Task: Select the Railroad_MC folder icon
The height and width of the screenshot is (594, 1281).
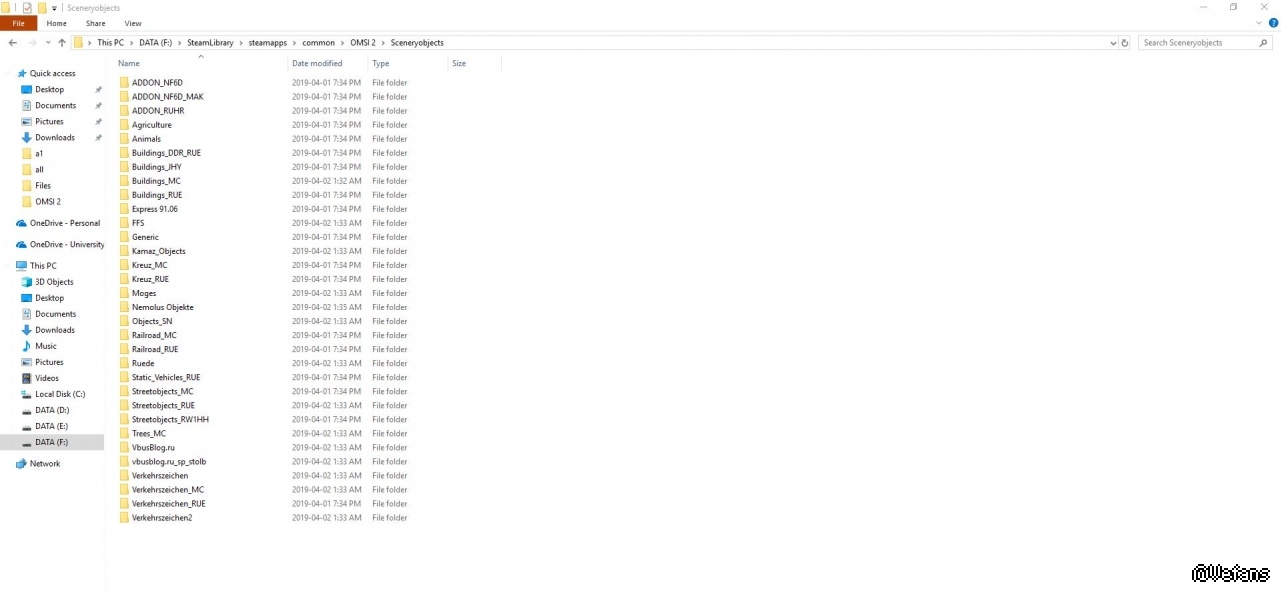Action: coord(124,335)
